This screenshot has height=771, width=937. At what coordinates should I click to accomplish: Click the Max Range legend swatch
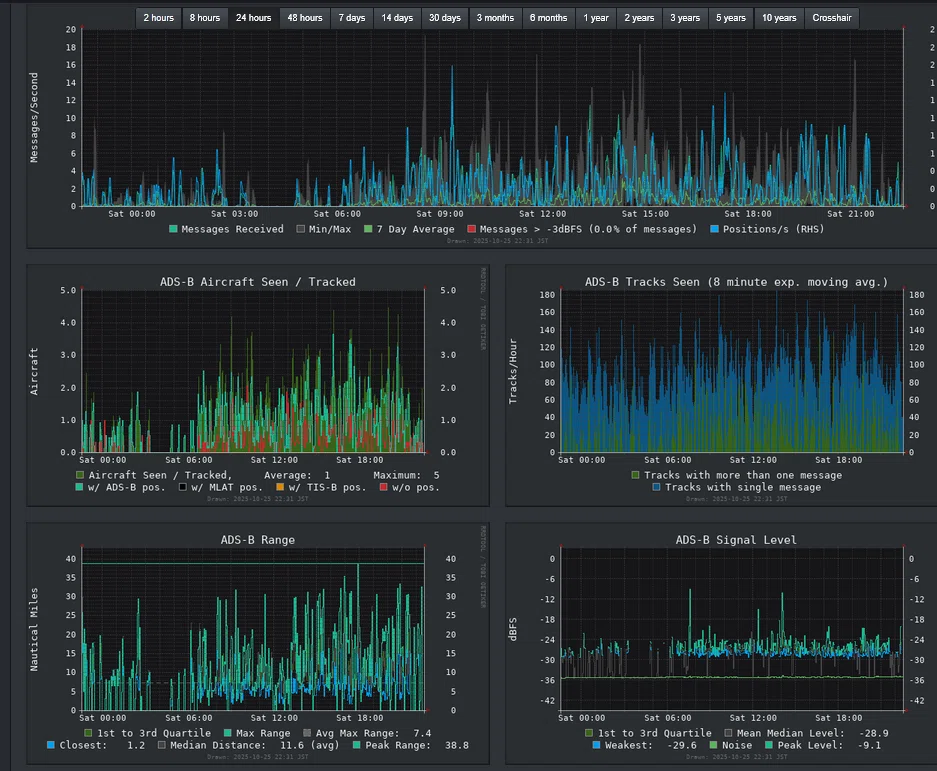[x=228, y=733]
